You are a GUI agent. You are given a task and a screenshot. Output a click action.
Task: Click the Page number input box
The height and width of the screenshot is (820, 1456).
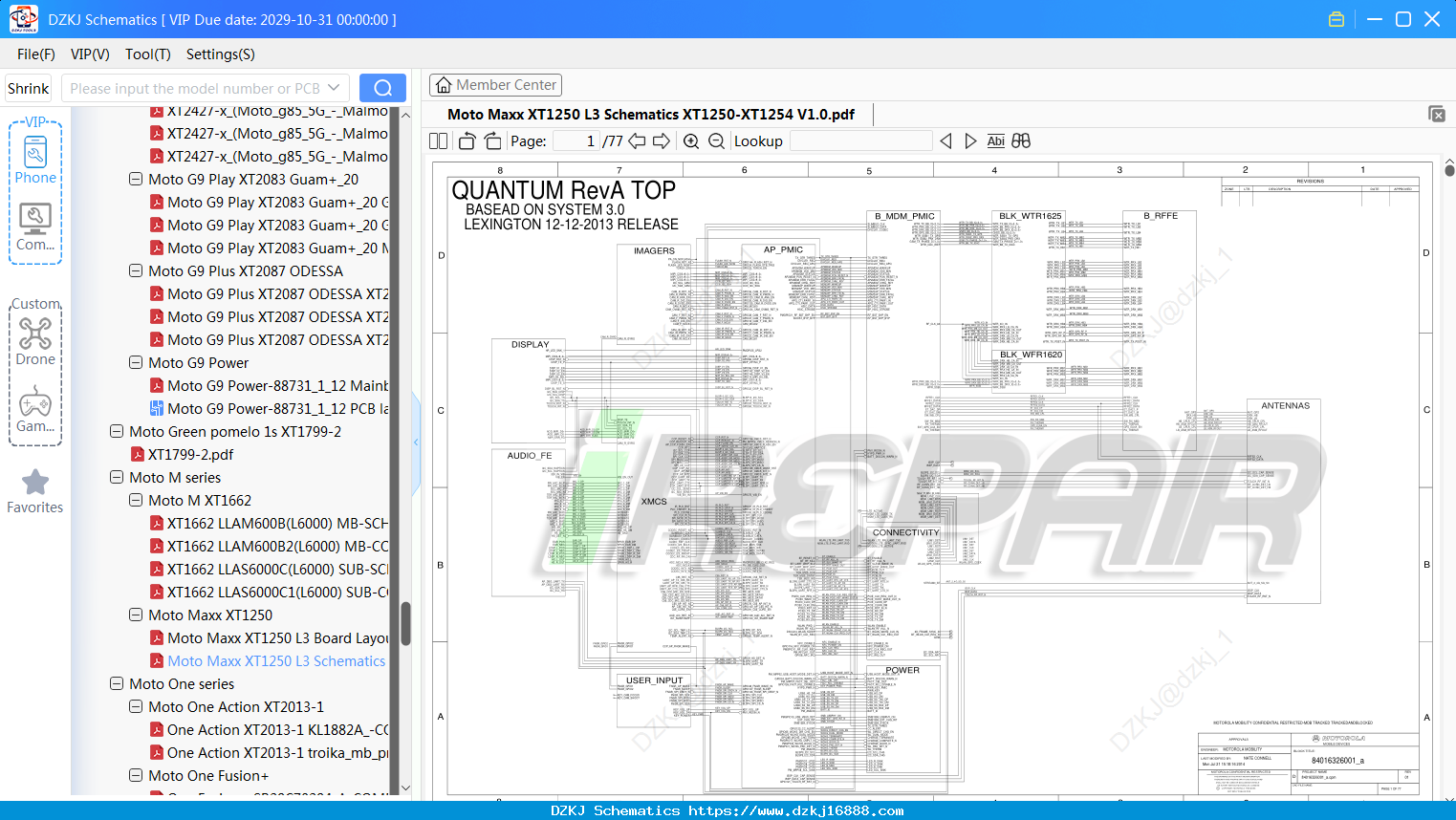click(576, 140)
